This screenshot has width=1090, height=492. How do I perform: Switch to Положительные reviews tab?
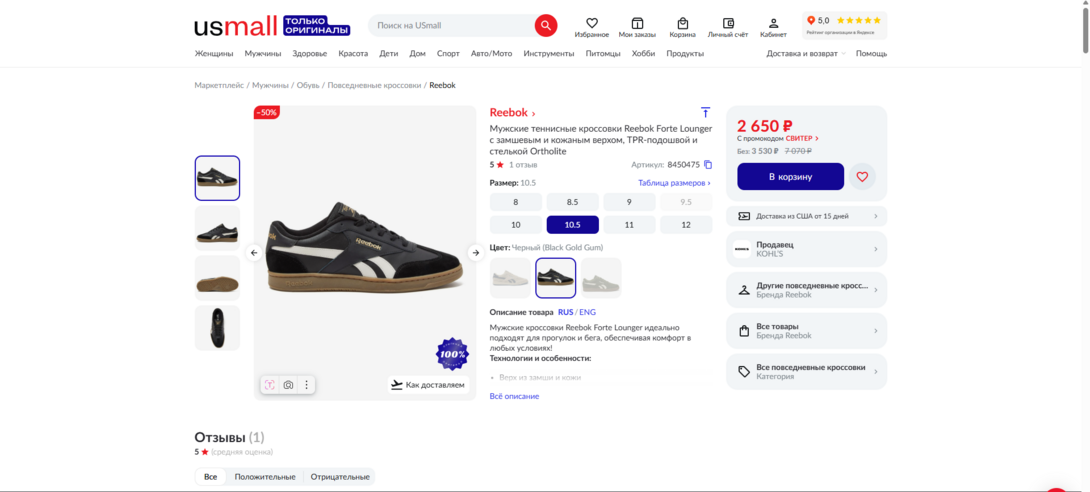coord(265,477)
